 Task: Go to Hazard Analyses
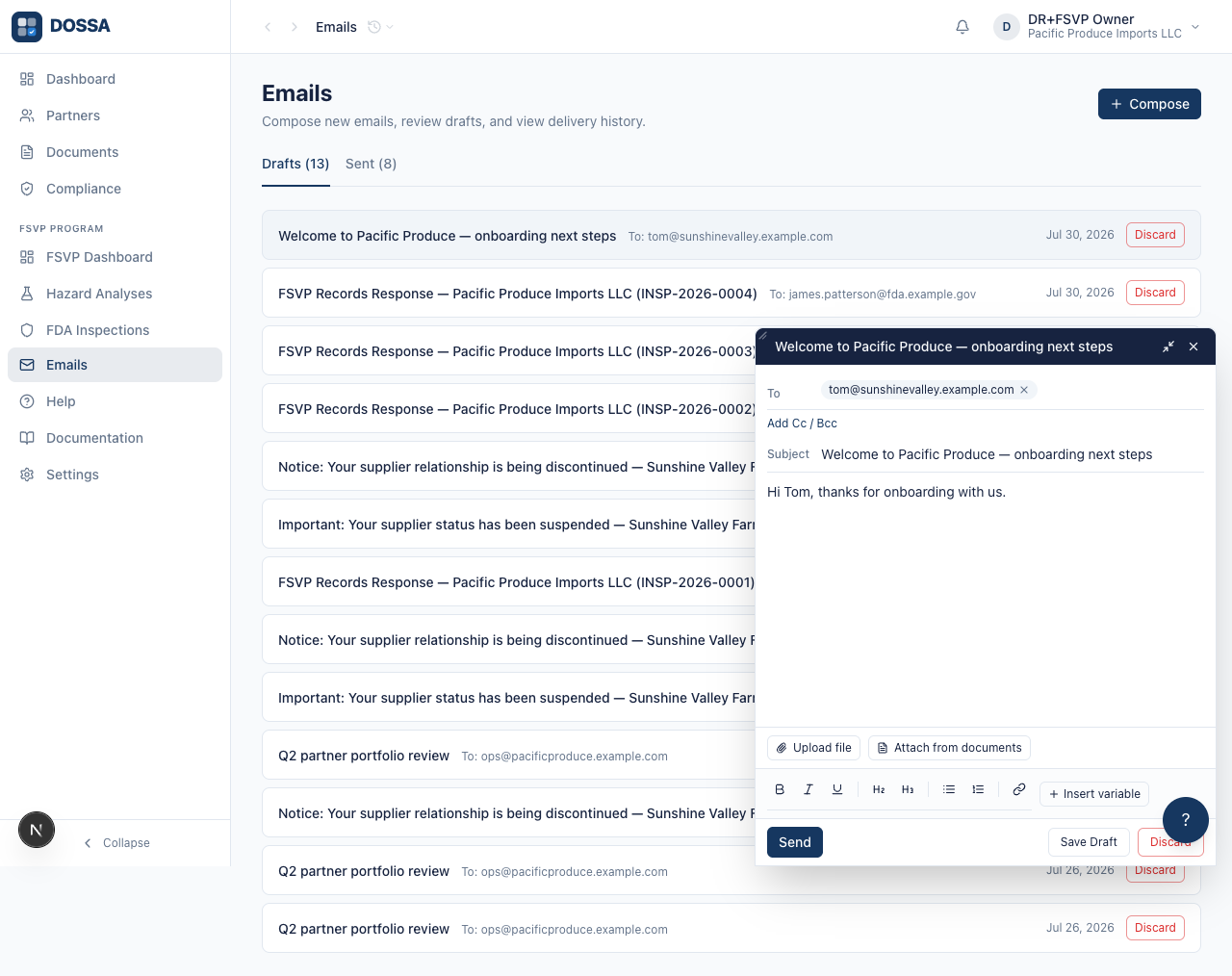tap(115, 294)
